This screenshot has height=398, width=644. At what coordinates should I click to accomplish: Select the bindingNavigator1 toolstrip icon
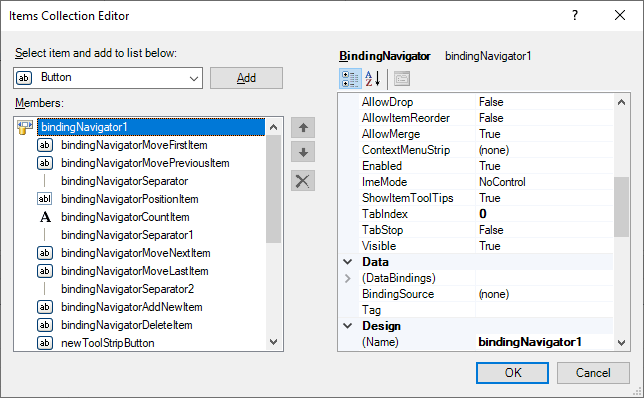tap(25, 127)
